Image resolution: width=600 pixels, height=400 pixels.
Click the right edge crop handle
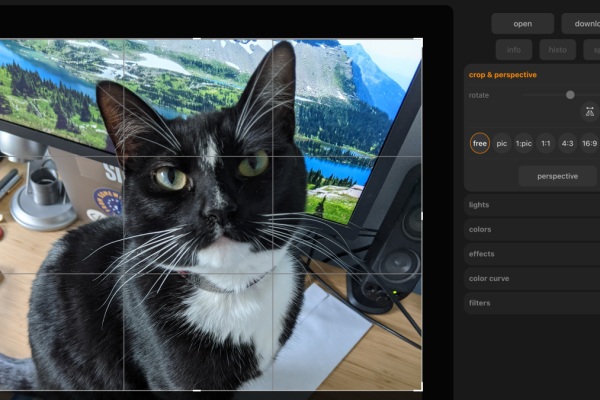click(x=422, y=216)
